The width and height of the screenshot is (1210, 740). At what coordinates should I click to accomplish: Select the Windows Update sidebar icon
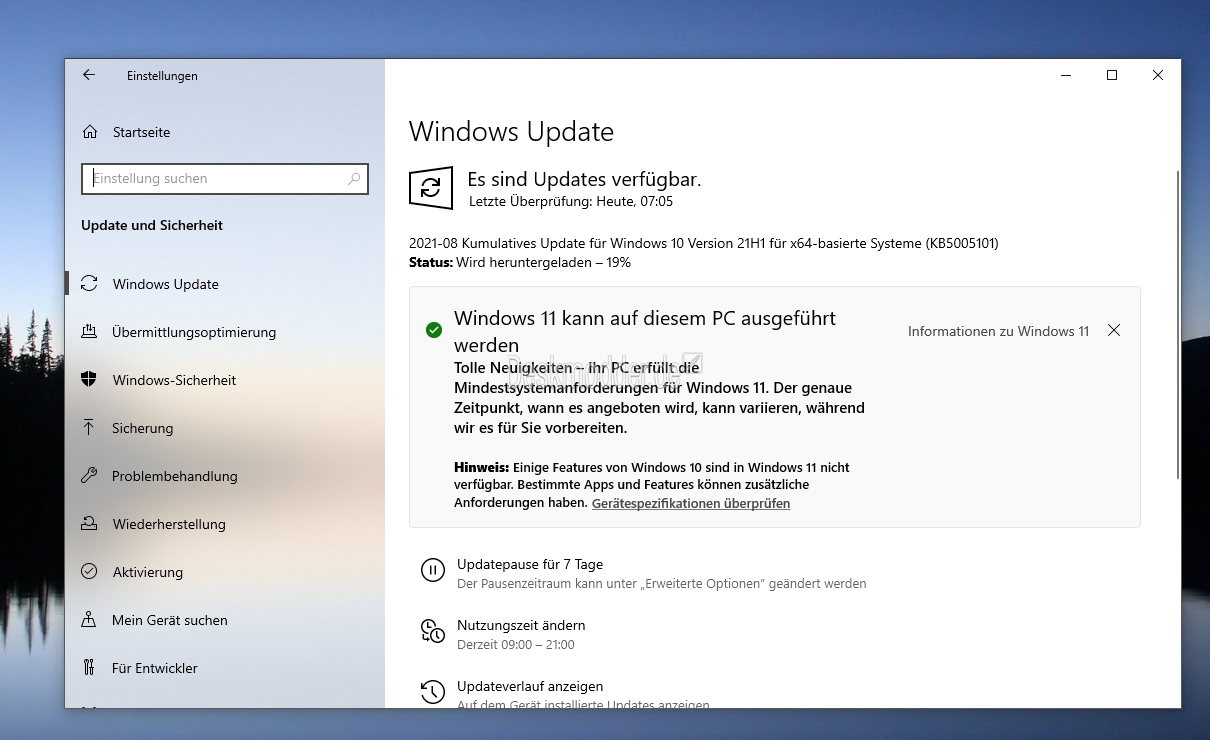[x=89, y=284]
